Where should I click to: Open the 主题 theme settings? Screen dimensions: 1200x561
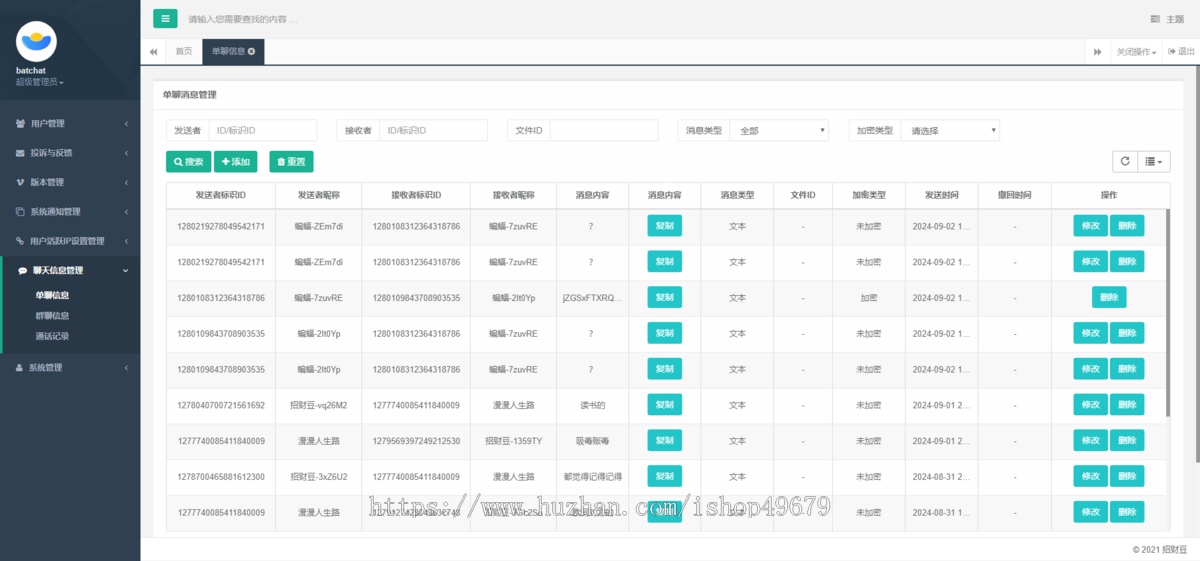tap(1167, 19)
